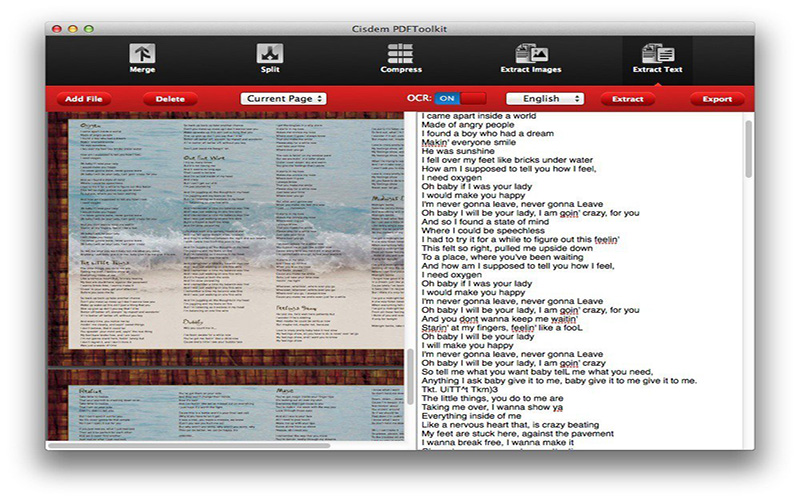Click the preview horizontal scrollbar
The width and height of the screenshot is (800, 500).
[x=189, y=445]
